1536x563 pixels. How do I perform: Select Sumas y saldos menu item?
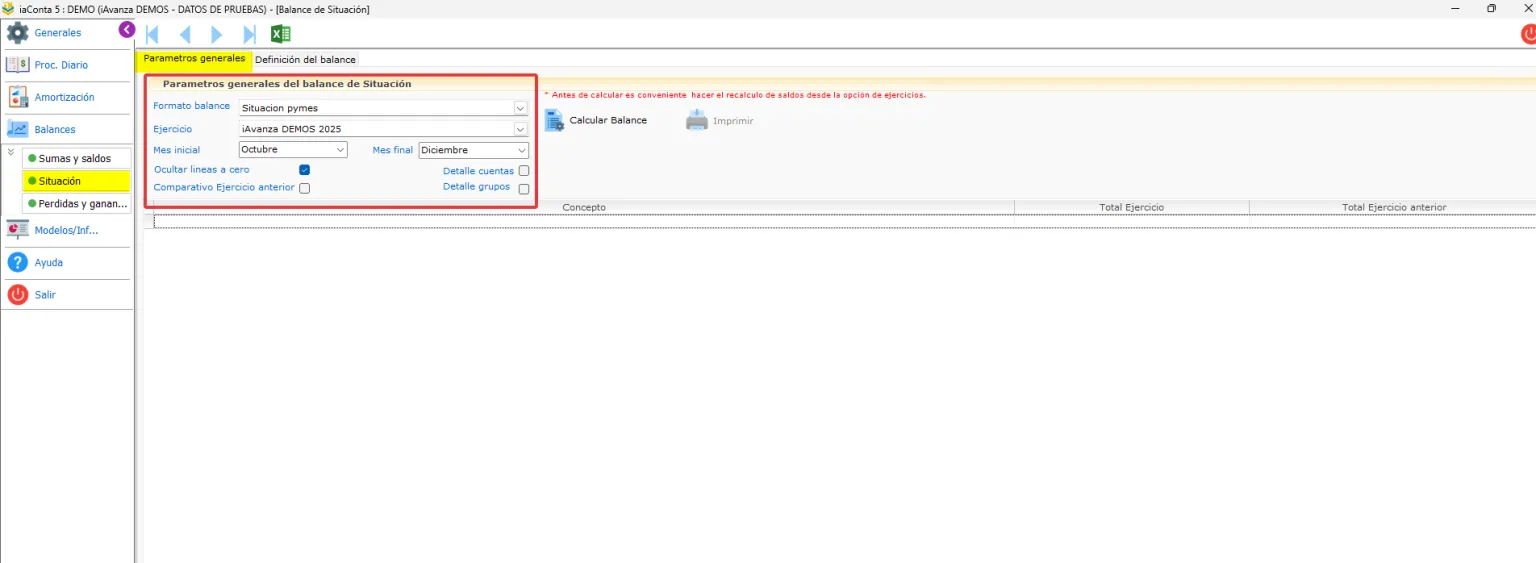click(76, 158)
